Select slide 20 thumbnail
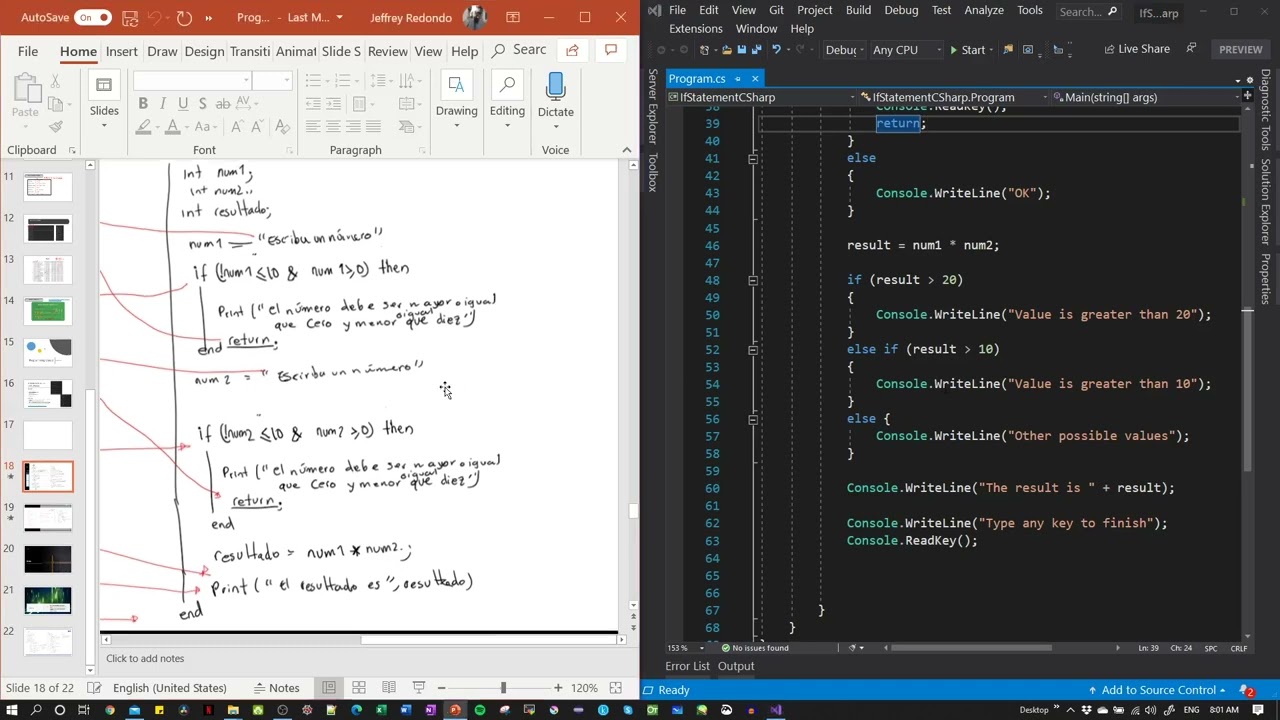 tap(48, 558)
